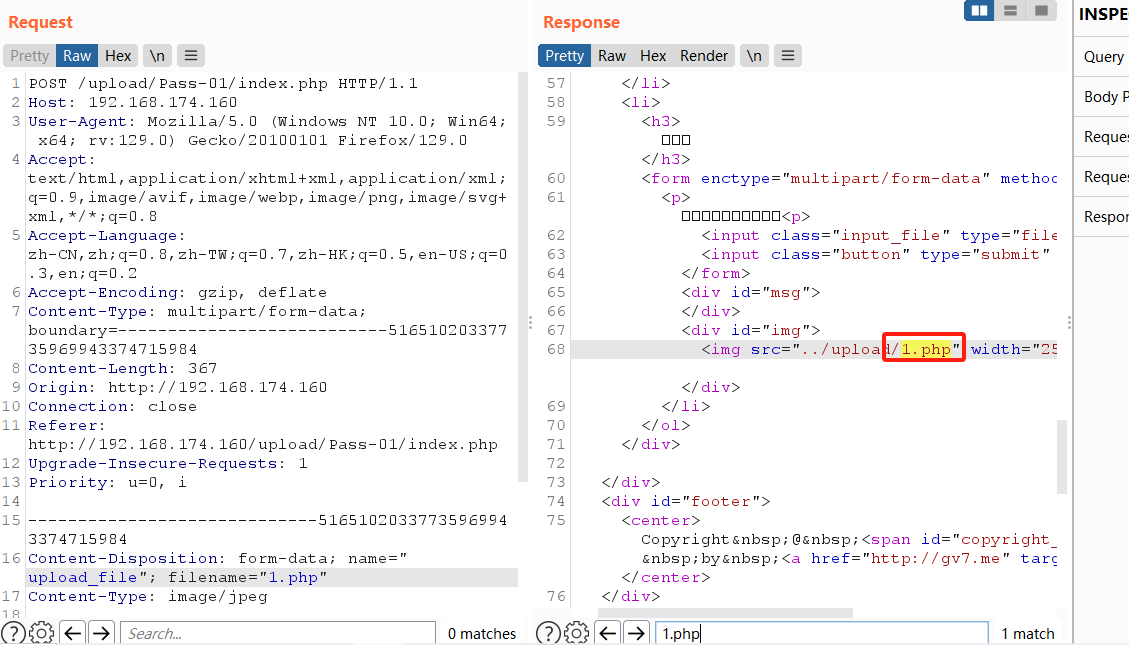Click the Request panel vertical scrollbar
Image resolution: width=1129 pixels, height=645 pixels.
pos(523,277)
